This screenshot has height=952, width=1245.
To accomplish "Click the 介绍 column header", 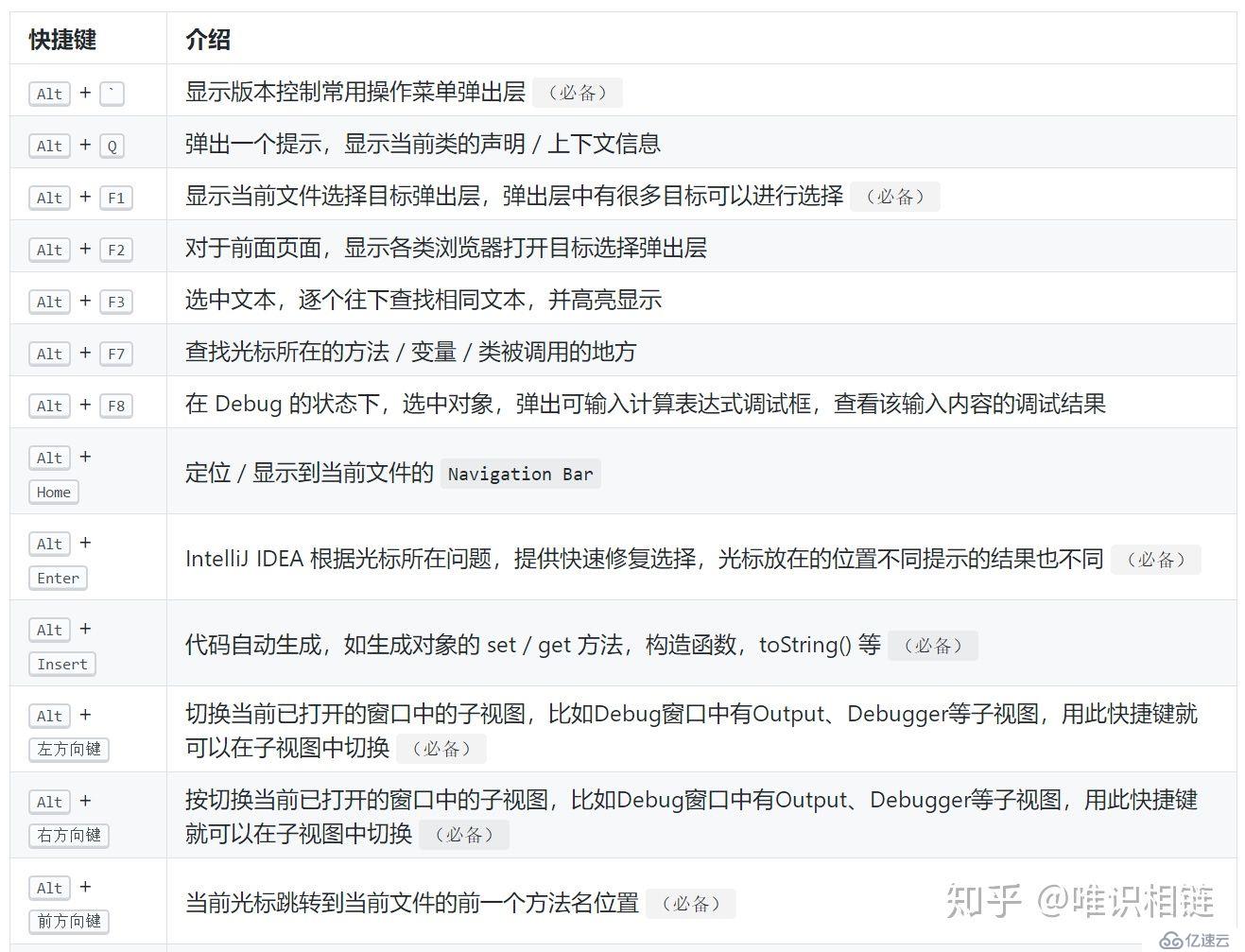I will (x=208, y=40).
